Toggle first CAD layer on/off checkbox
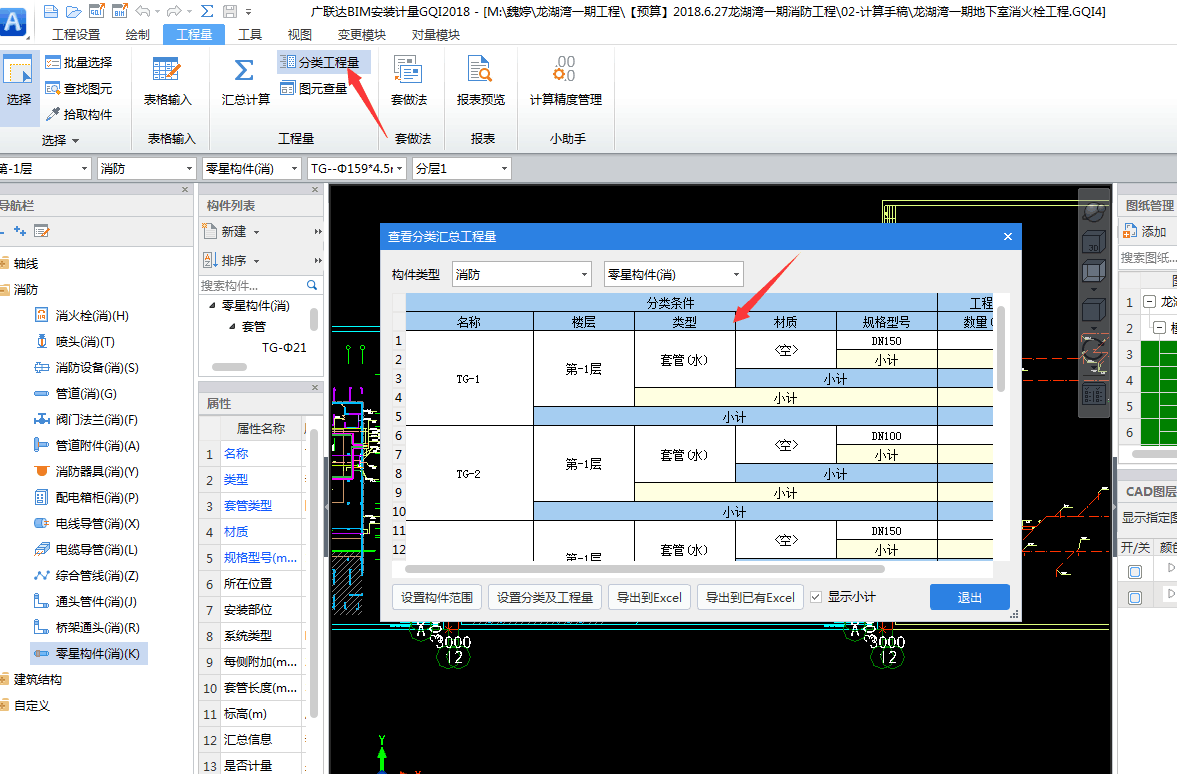Screen dimensions: 1177x774 [1135, 572]
